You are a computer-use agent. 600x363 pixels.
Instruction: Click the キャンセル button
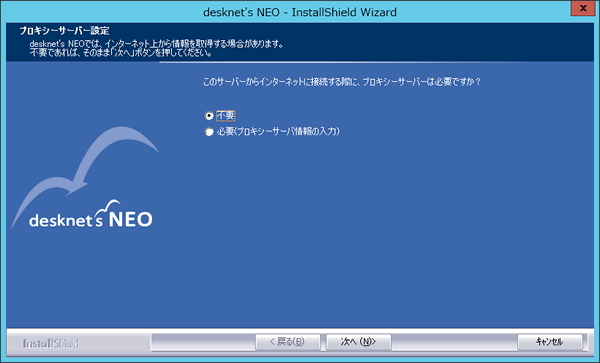[x=549, y=342]
